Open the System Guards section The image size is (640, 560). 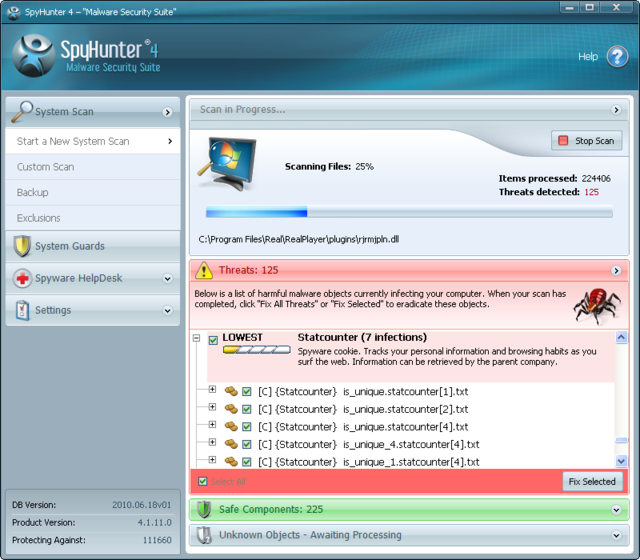pyautogui.click(x=93, y=246)
